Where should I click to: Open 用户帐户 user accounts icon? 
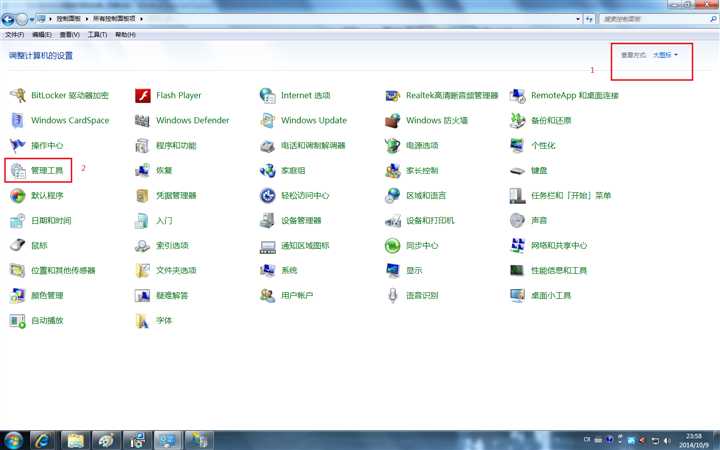pyautogui.click(x=267, y=295)
